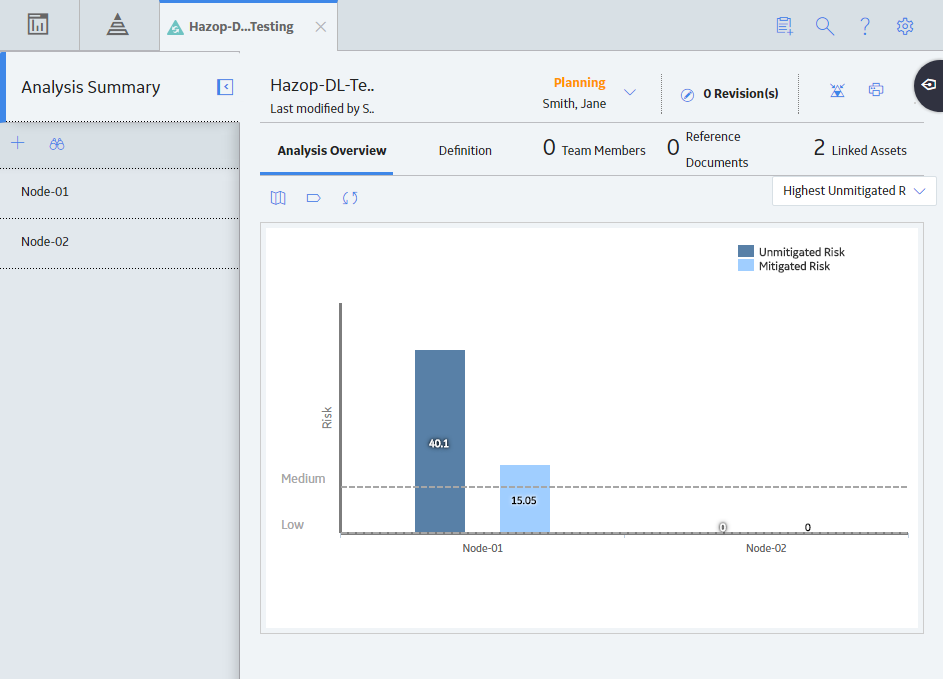Open the help question mark icon
This screenshot has width=943, height=679.
click(x=865, y=26)
